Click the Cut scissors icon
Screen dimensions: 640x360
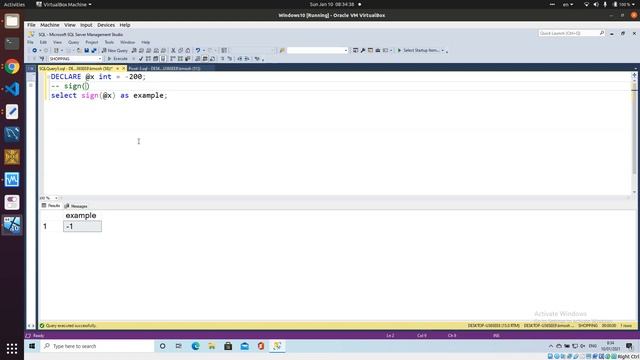pyautogui.click(x=173, y=50)
